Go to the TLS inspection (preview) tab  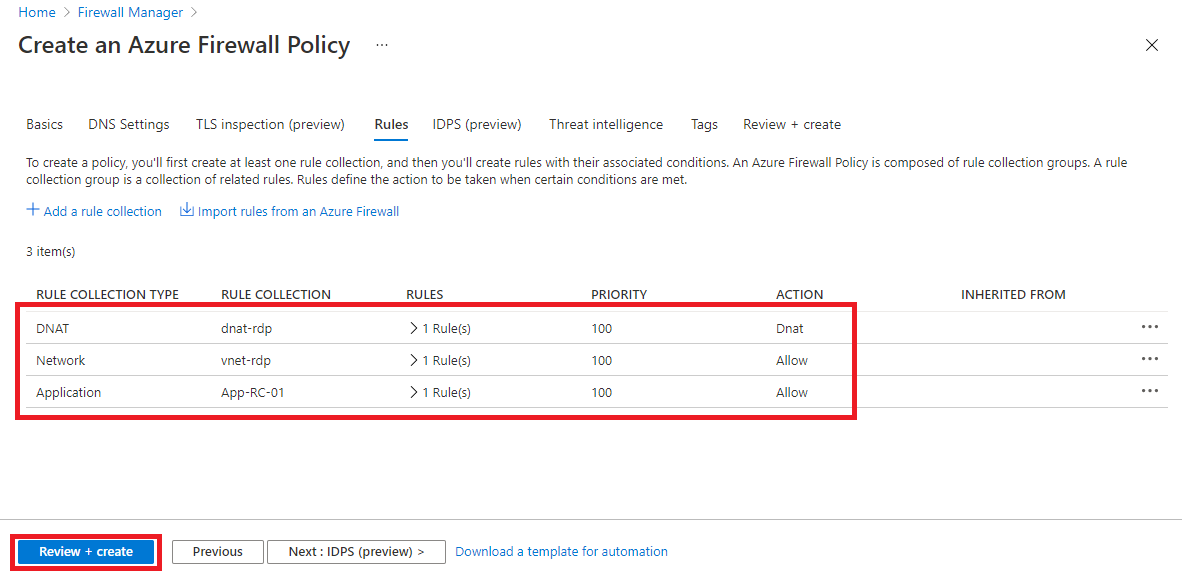click(270, 124)
